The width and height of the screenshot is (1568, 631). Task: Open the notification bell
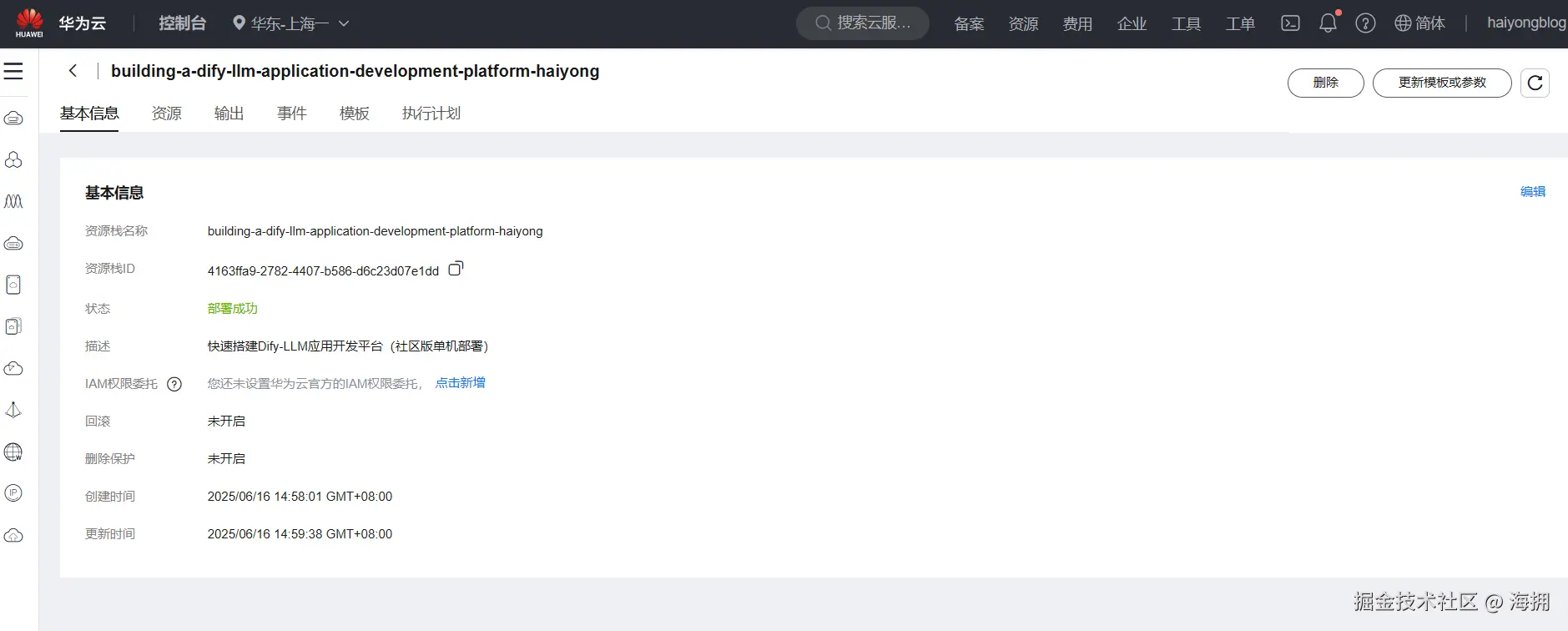pos(1328,23)
